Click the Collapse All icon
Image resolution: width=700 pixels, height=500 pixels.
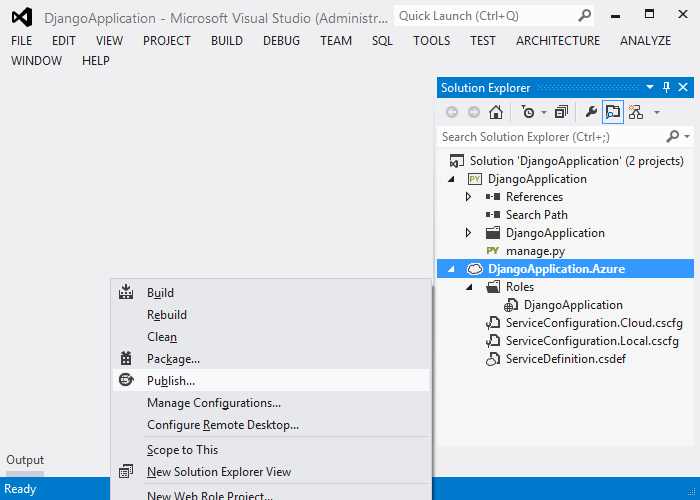pyautogui.click(x=561, y=112)
